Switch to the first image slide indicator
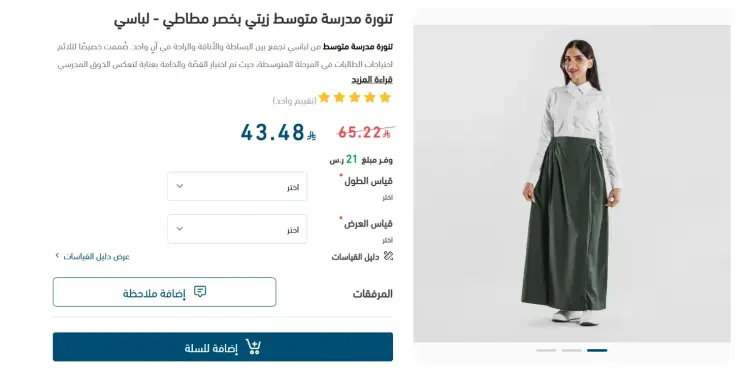750x370 pixels. pyautogui.click(x=546, y=350)
